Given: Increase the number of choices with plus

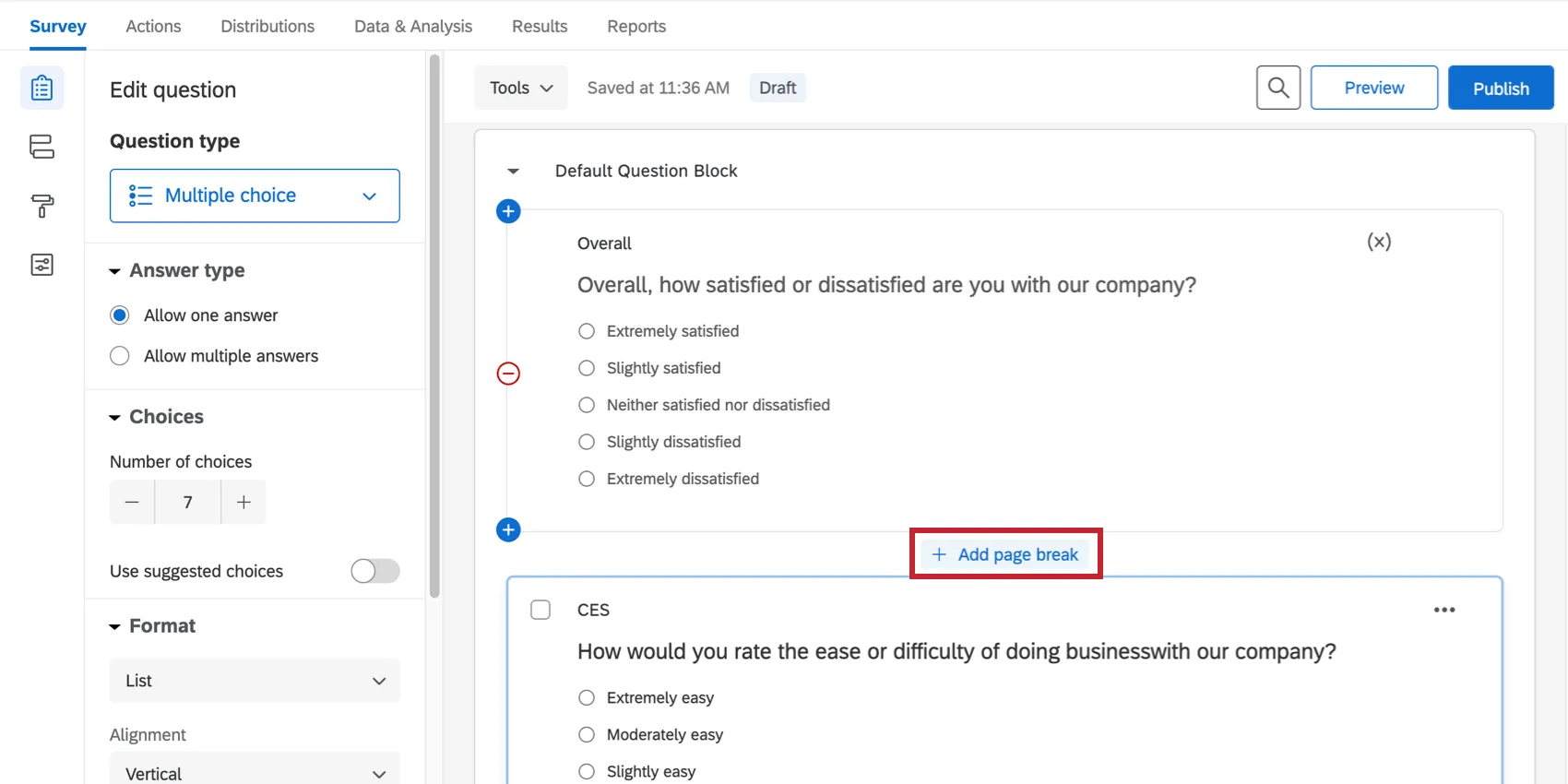Looking at the screenshot, I should coord(244,502).
